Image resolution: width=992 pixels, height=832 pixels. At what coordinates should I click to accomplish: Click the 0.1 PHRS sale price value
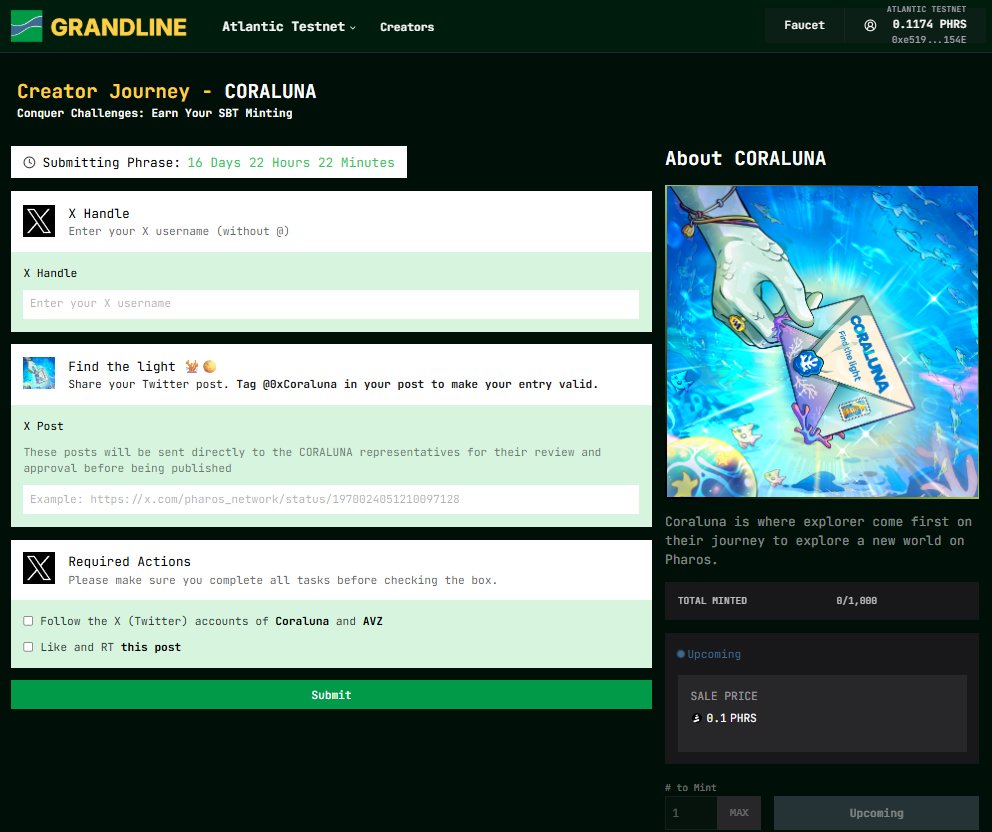[x=731, y=718]
